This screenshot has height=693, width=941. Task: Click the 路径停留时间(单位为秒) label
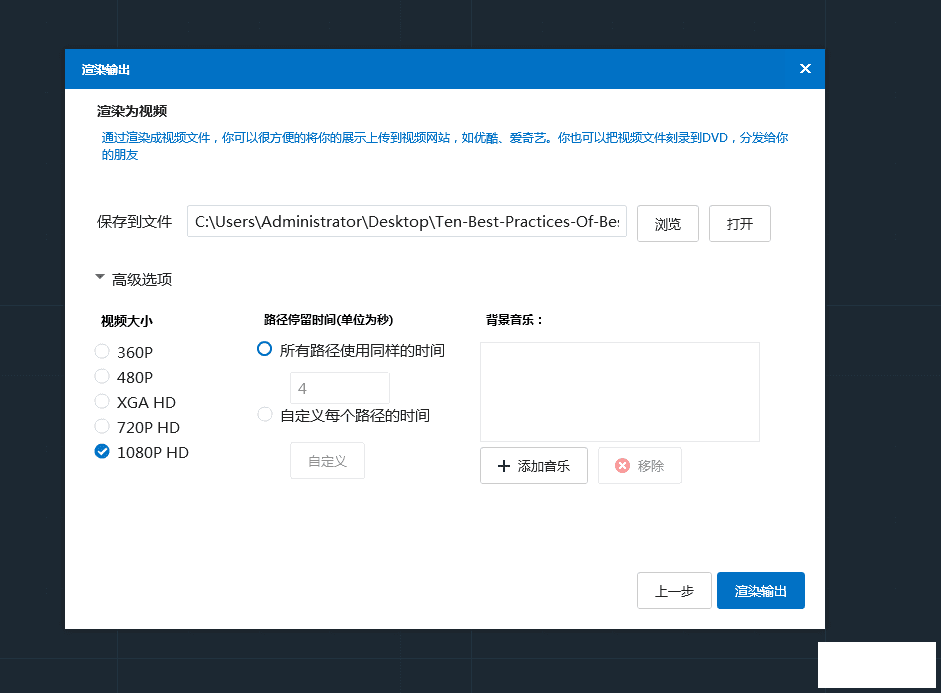328,320
